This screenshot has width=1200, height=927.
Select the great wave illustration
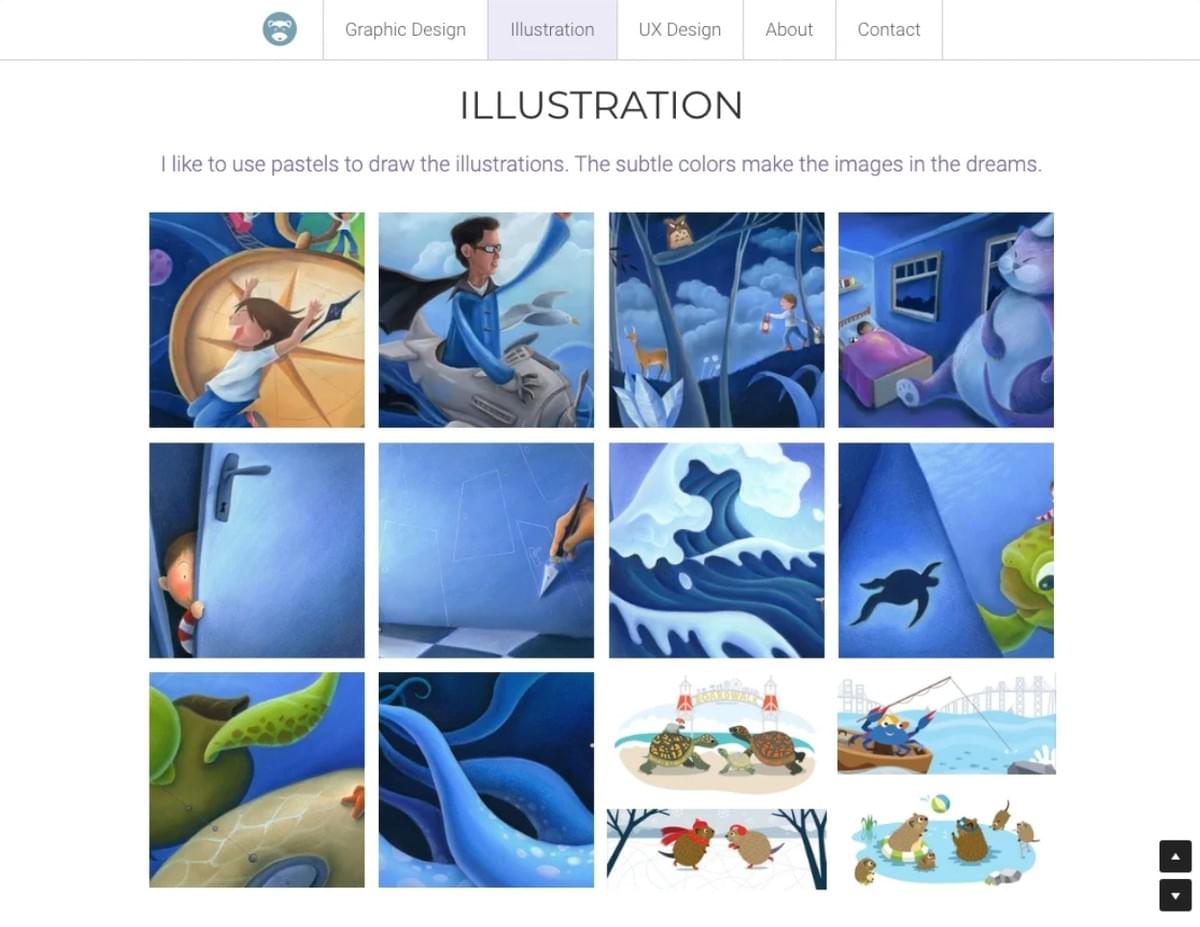tap(717, 550)
